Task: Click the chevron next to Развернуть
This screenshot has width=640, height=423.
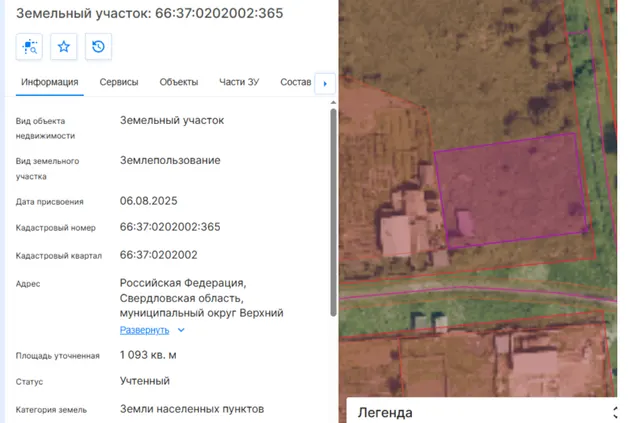Action: [181, 330]
